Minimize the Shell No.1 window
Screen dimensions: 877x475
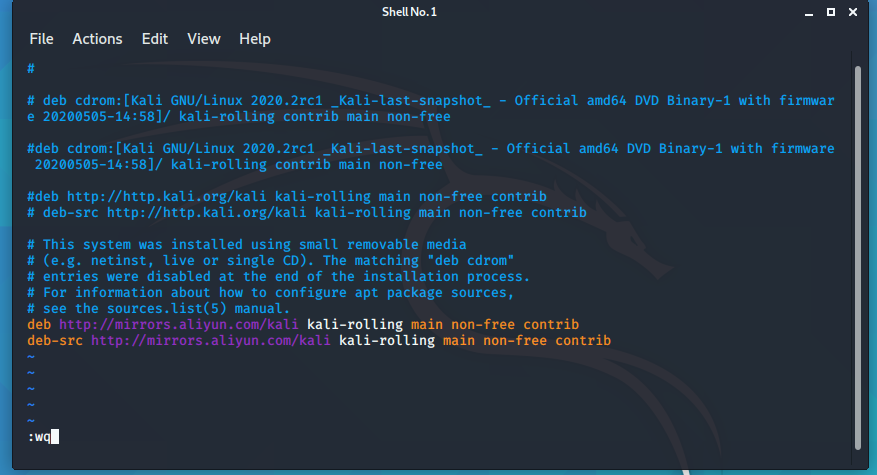point(809,12)
